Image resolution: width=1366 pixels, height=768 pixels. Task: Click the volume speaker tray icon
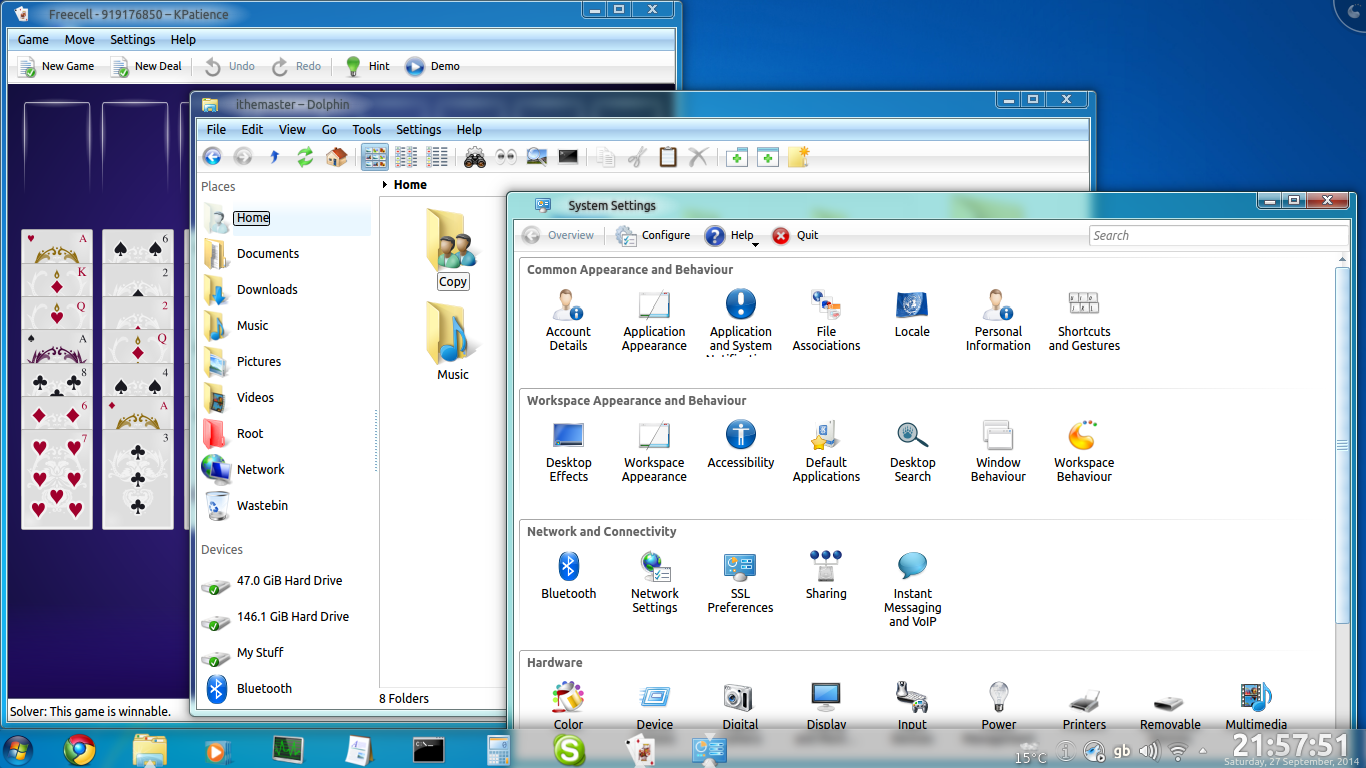pyautogui.click(x=1149, y=751)
